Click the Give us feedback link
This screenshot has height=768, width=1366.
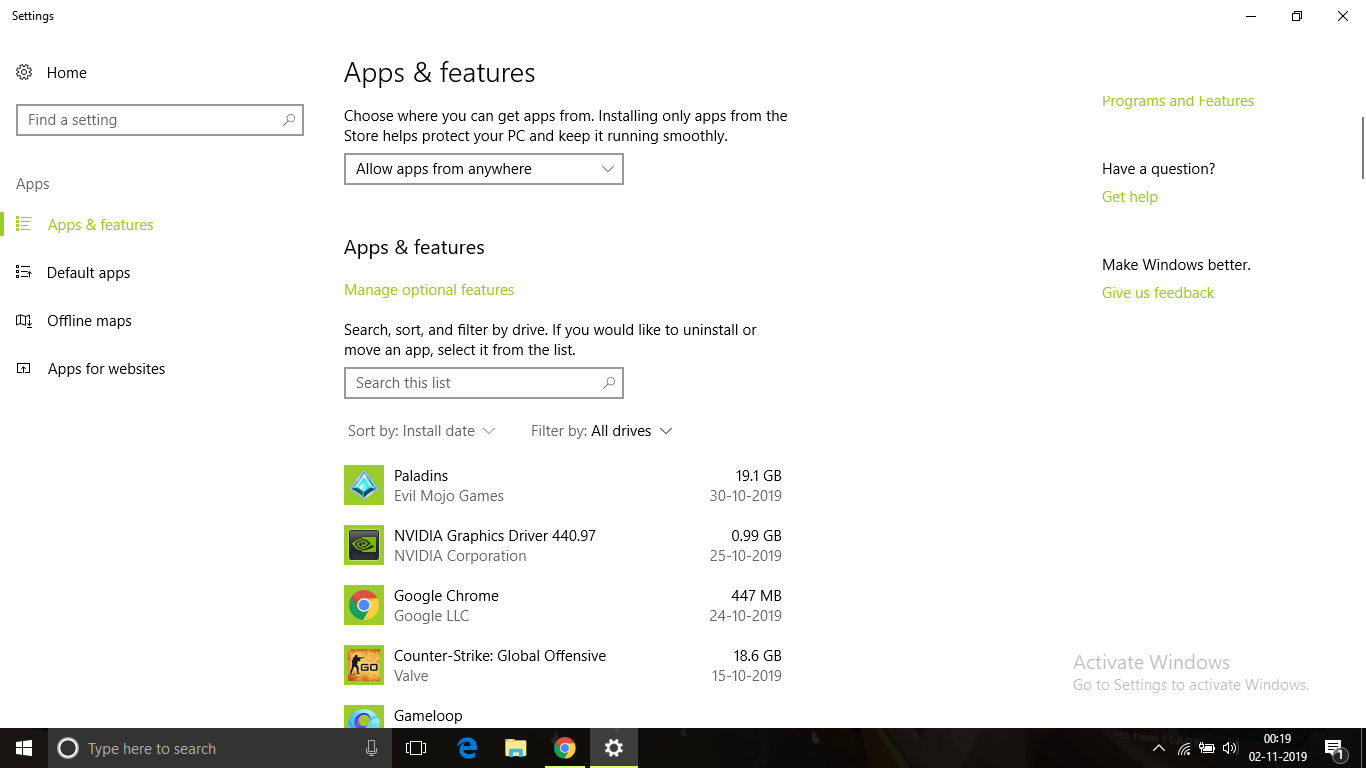(x=1158, y=293)
